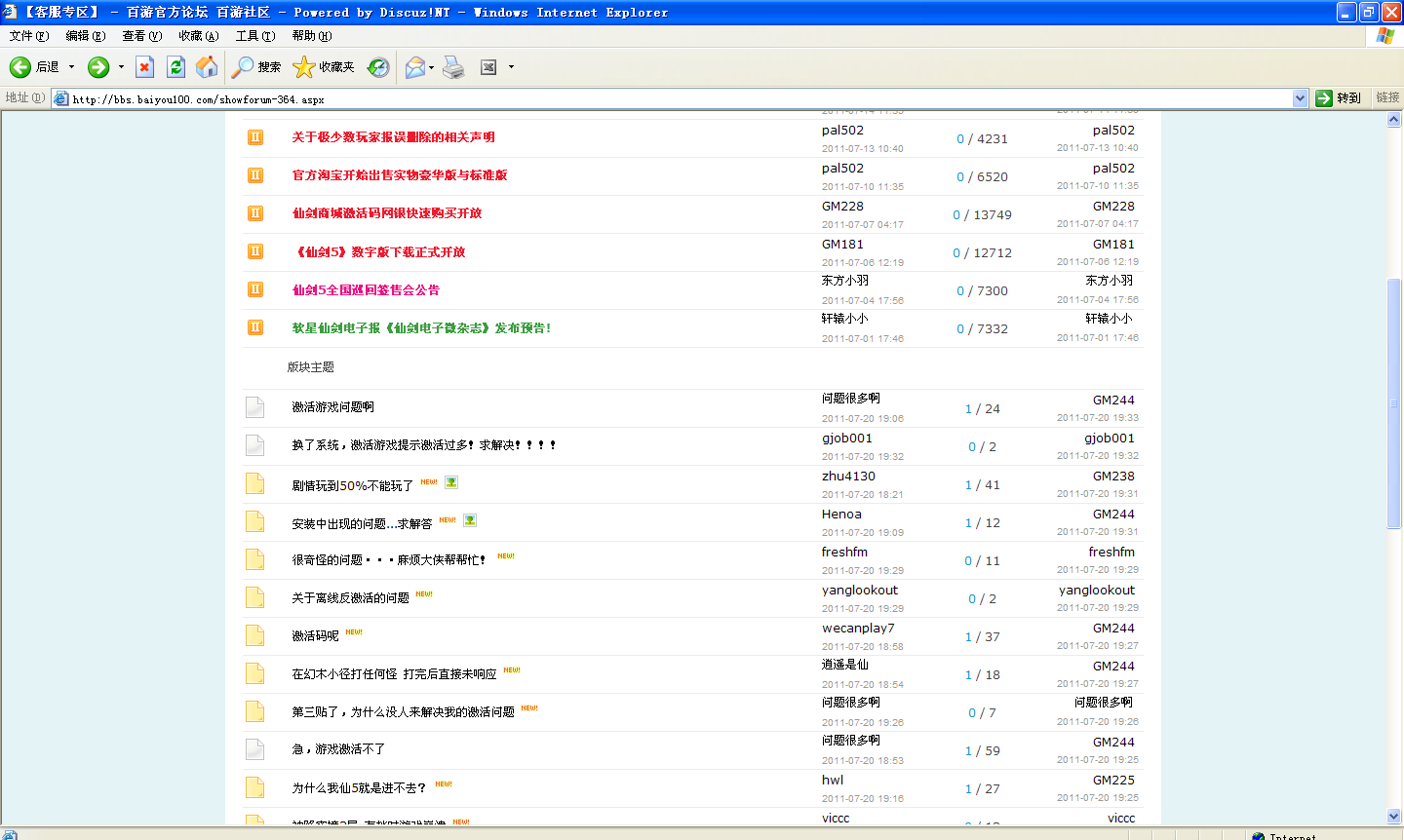Go to the Home page icon
Viewport: 1404px width, 840px height.
(x=207, y=66)
